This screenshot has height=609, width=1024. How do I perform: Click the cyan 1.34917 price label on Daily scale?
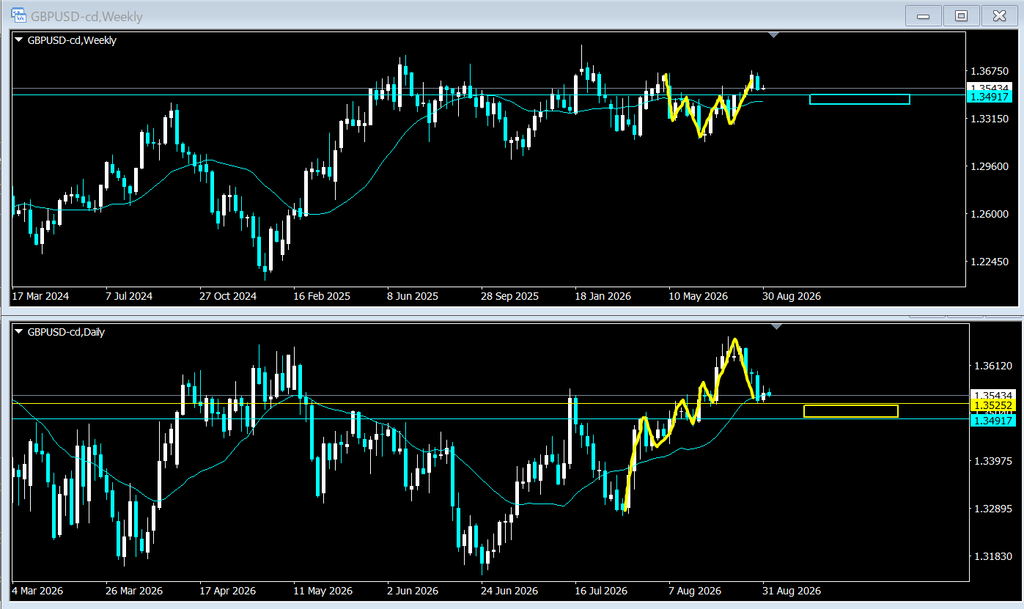point(992,421)
